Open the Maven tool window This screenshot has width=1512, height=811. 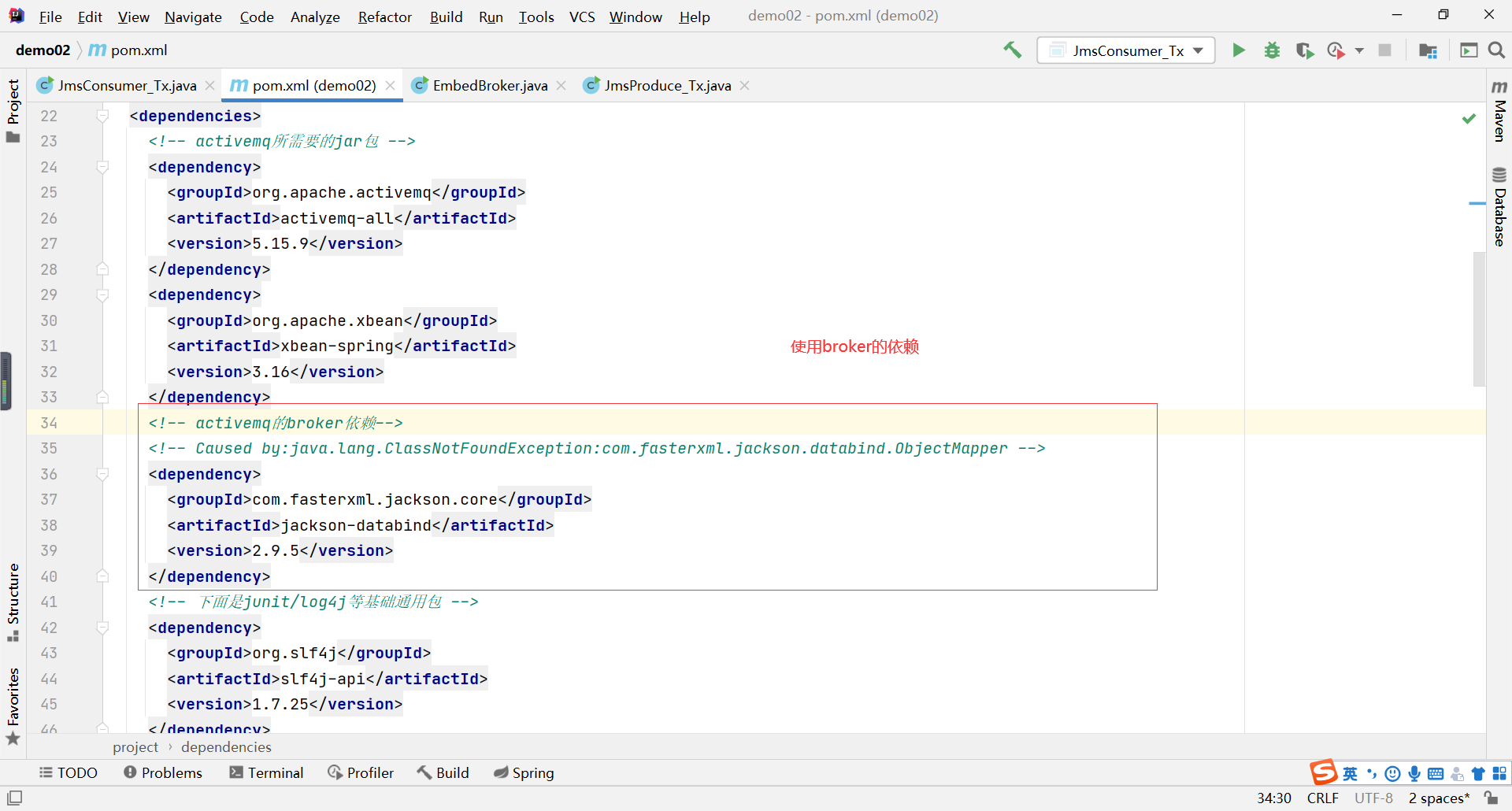tap(1499, 110)
